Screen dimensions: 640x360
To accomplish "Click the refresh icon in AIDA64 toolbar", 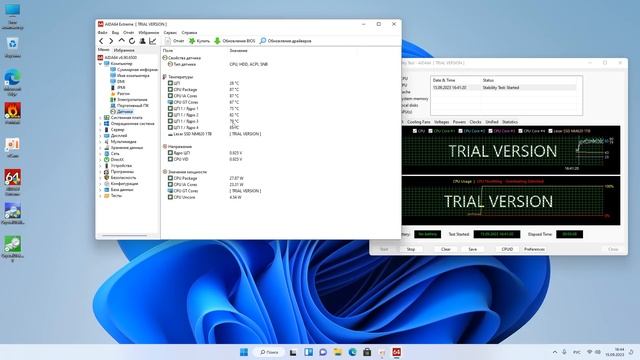I will click(x=131, y=41).
